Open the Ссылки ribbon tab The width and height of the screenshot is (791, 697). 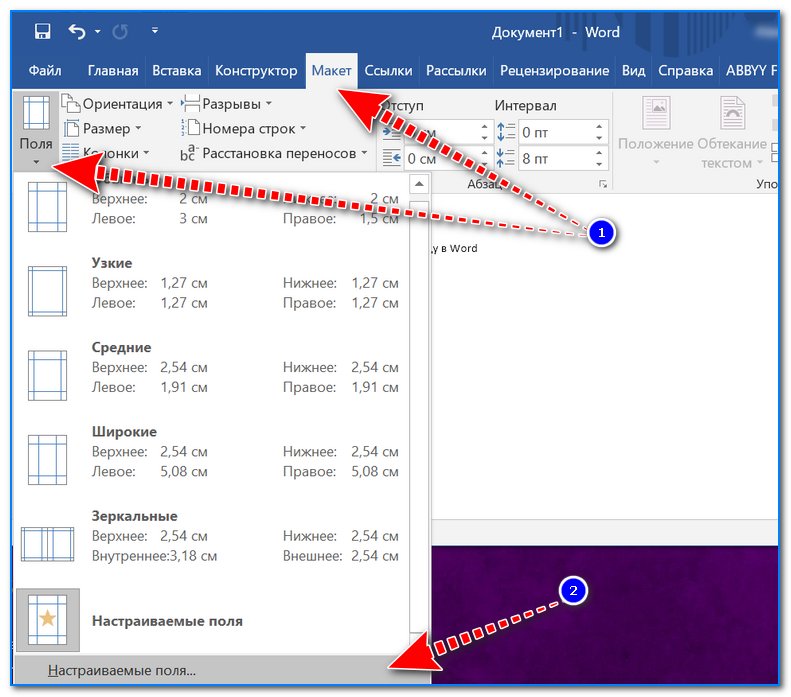tap(388, 71)
